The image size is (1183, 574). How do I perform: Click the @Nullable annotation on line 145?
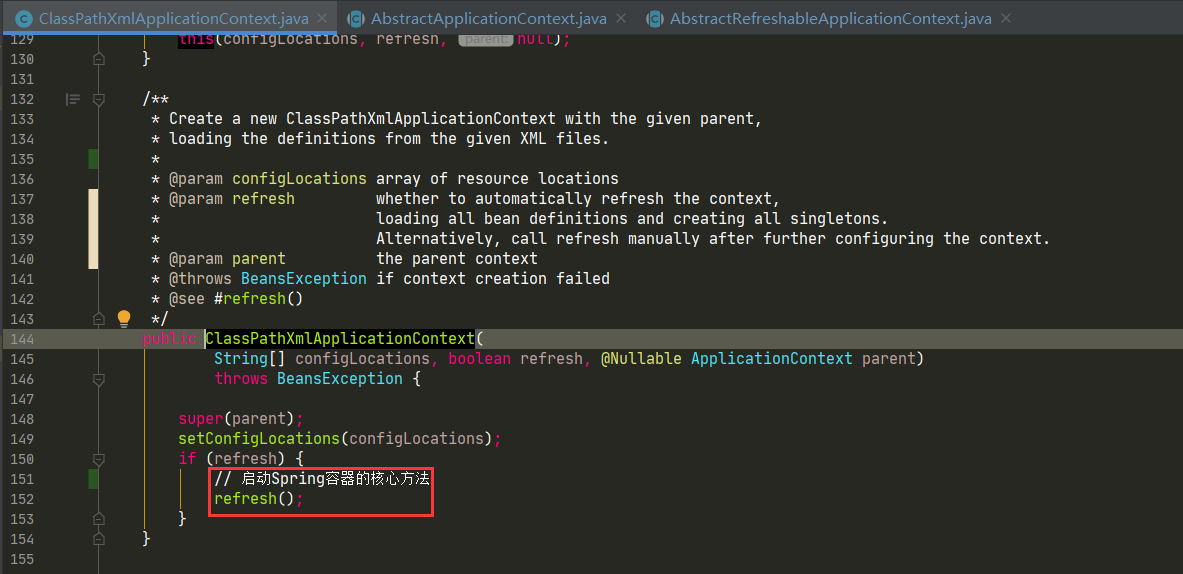(x=641, y=358)
